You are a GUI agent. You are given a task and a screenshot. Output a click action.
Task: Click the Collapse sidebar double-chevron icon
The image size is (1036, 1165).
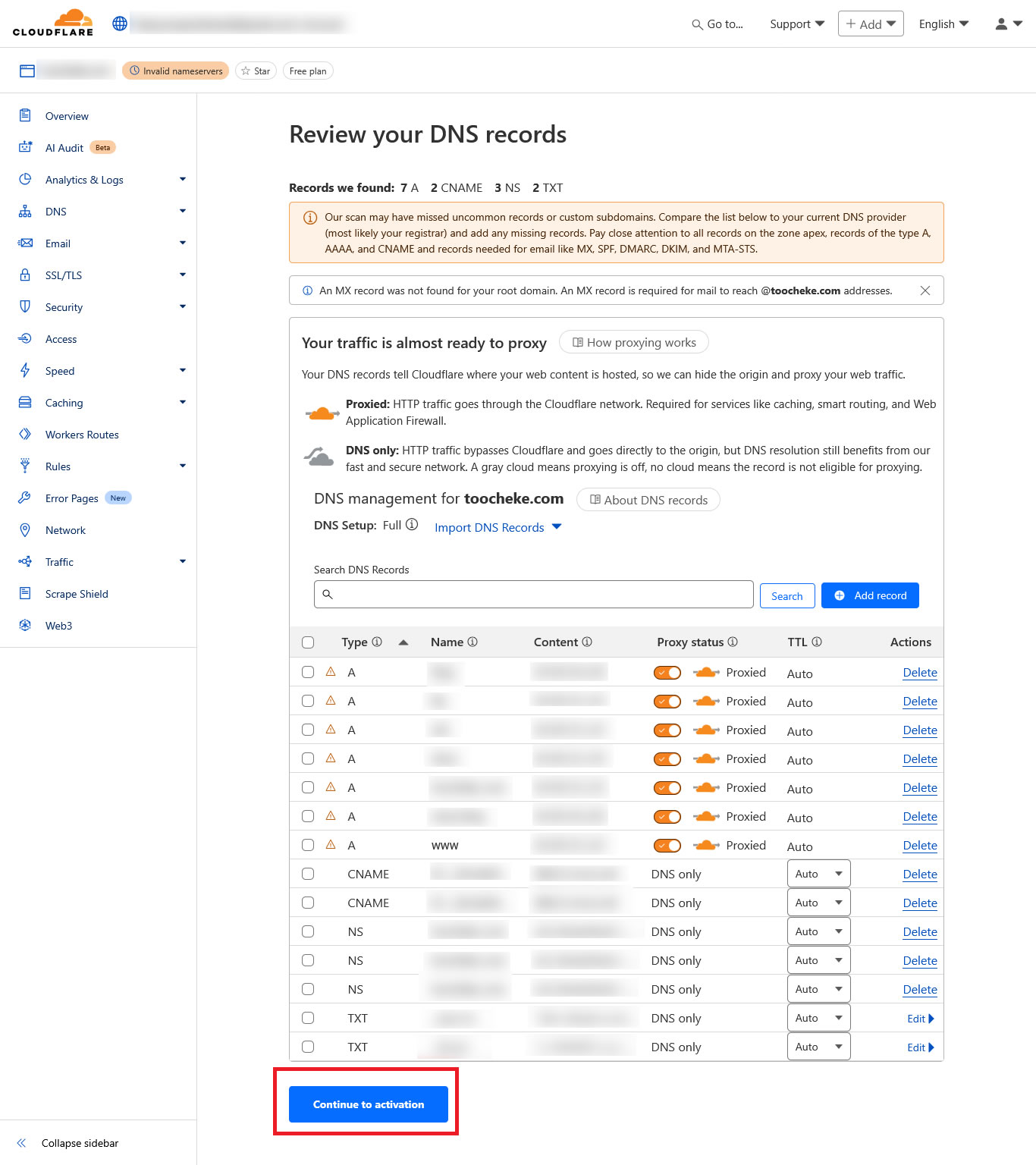click(x=21, y=1143)
